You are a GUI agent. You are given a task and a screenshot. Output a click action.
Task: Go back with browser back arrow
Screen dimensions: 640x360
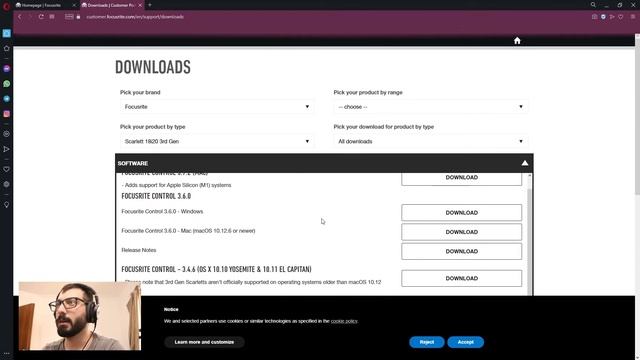point(19,17)
